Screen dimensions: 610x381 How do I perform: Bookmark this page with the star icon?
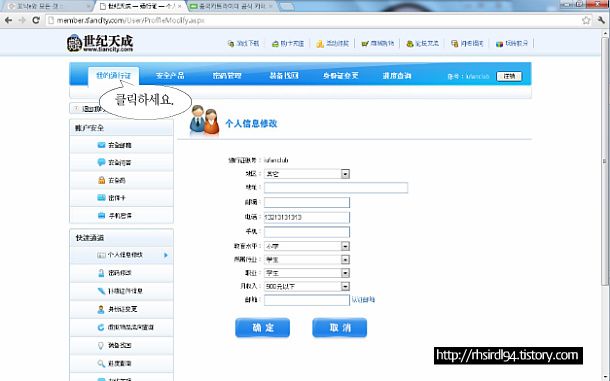[586, 20]
